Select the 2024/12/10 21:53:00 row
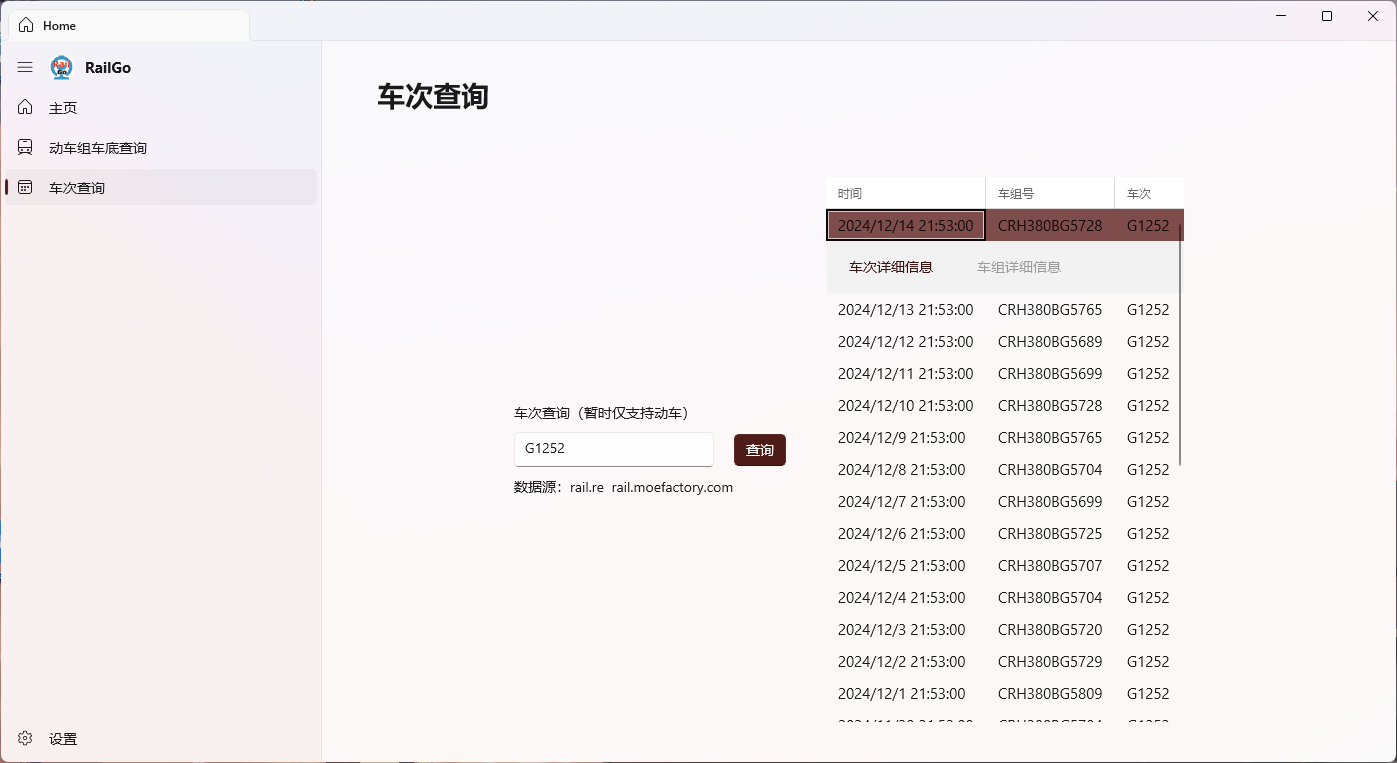 click(1005, 406)
